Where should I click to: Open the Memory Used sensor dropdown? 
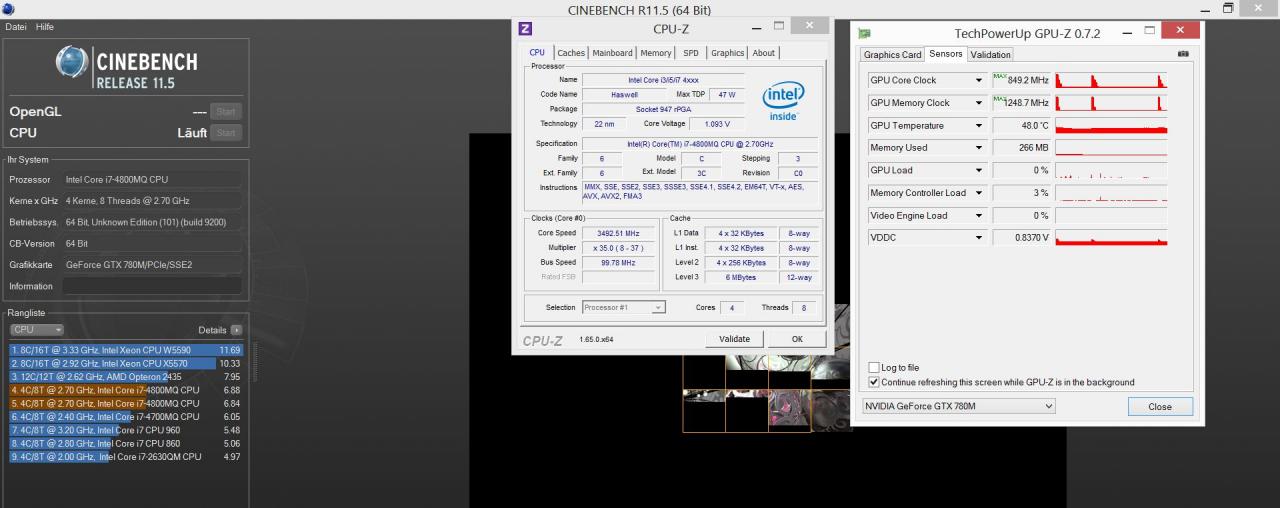(x=979, y=148)
